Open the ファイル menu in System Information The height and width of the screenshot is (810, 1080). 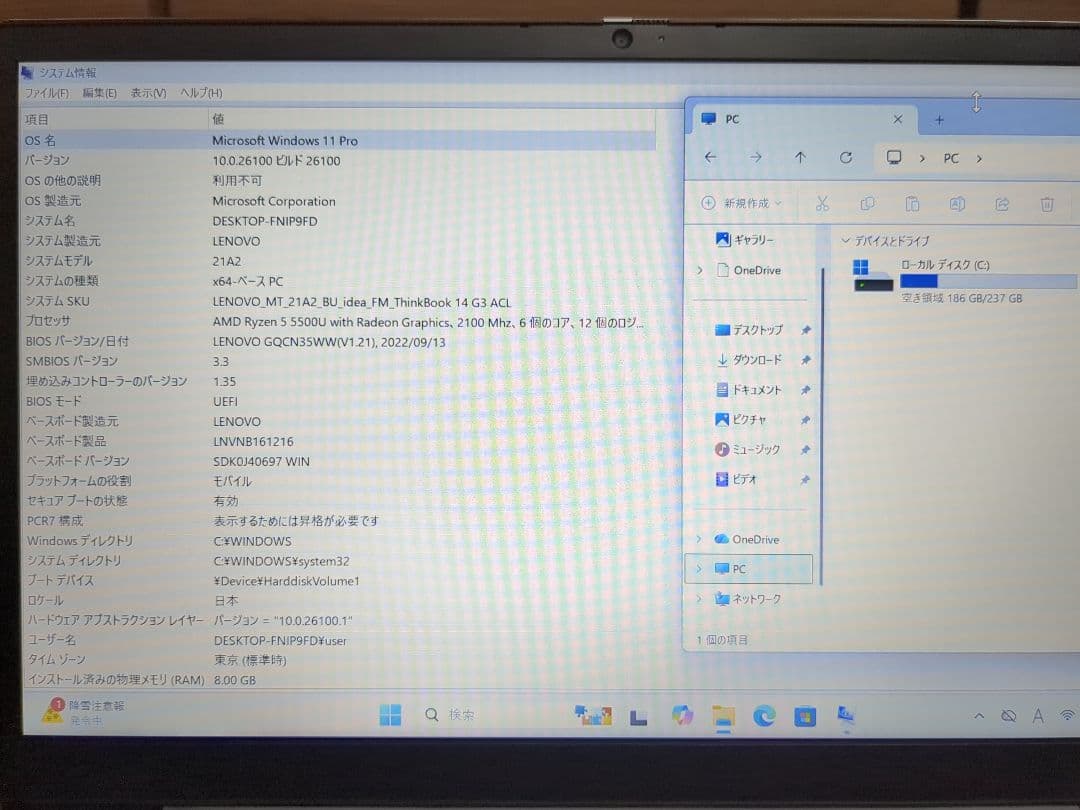click(48, 92)
